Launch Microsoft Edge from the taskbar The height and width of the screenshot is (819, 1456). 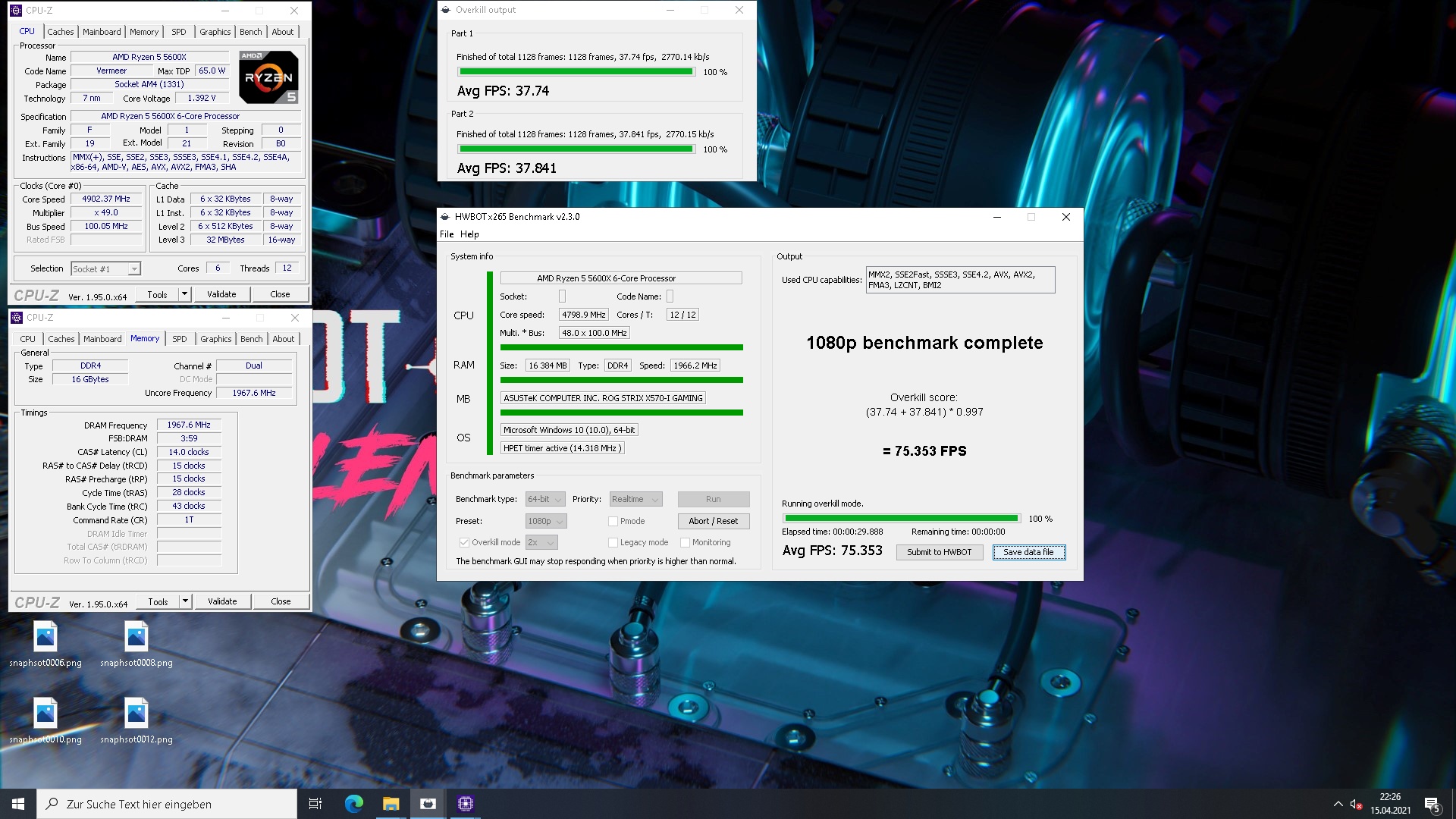353,804
